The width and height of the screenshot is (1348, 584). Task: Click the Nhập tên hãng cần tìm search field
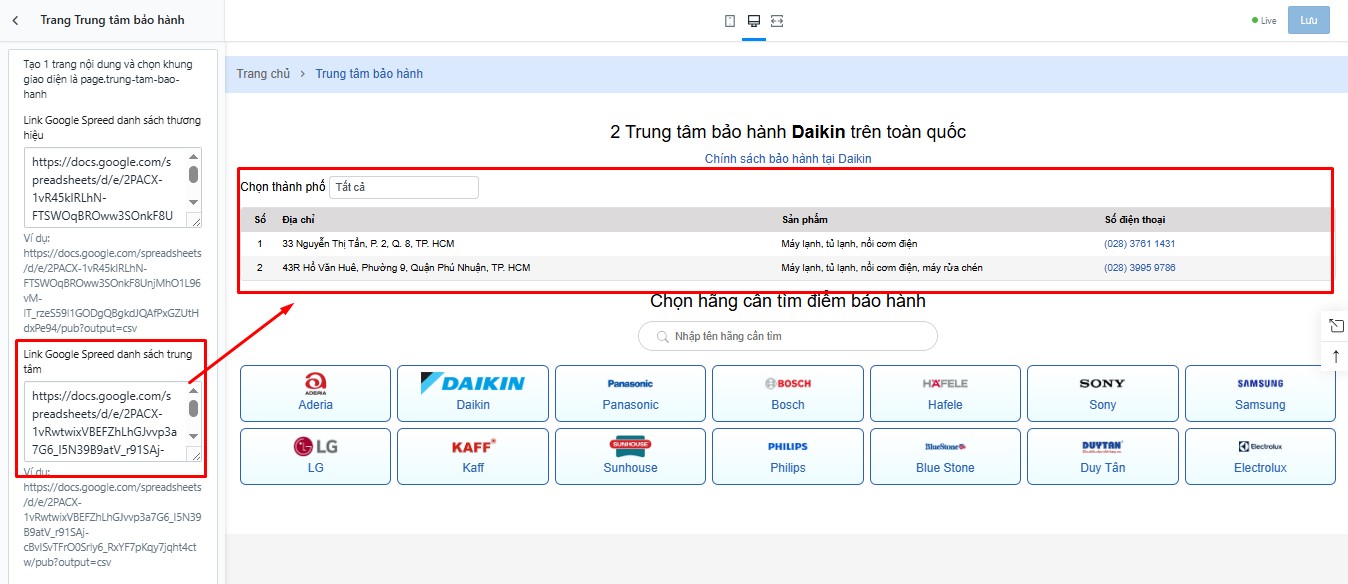click(788, 336)
